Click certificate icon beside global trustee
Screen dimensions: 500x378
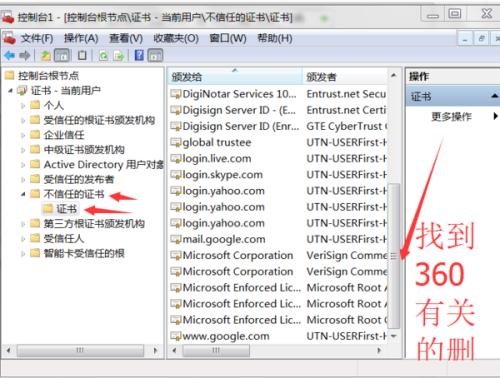click(176, 143)
